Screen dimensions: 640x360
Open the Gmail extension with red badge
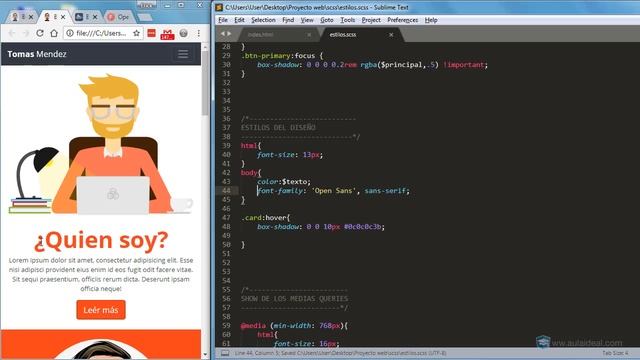tap(167, 34)
